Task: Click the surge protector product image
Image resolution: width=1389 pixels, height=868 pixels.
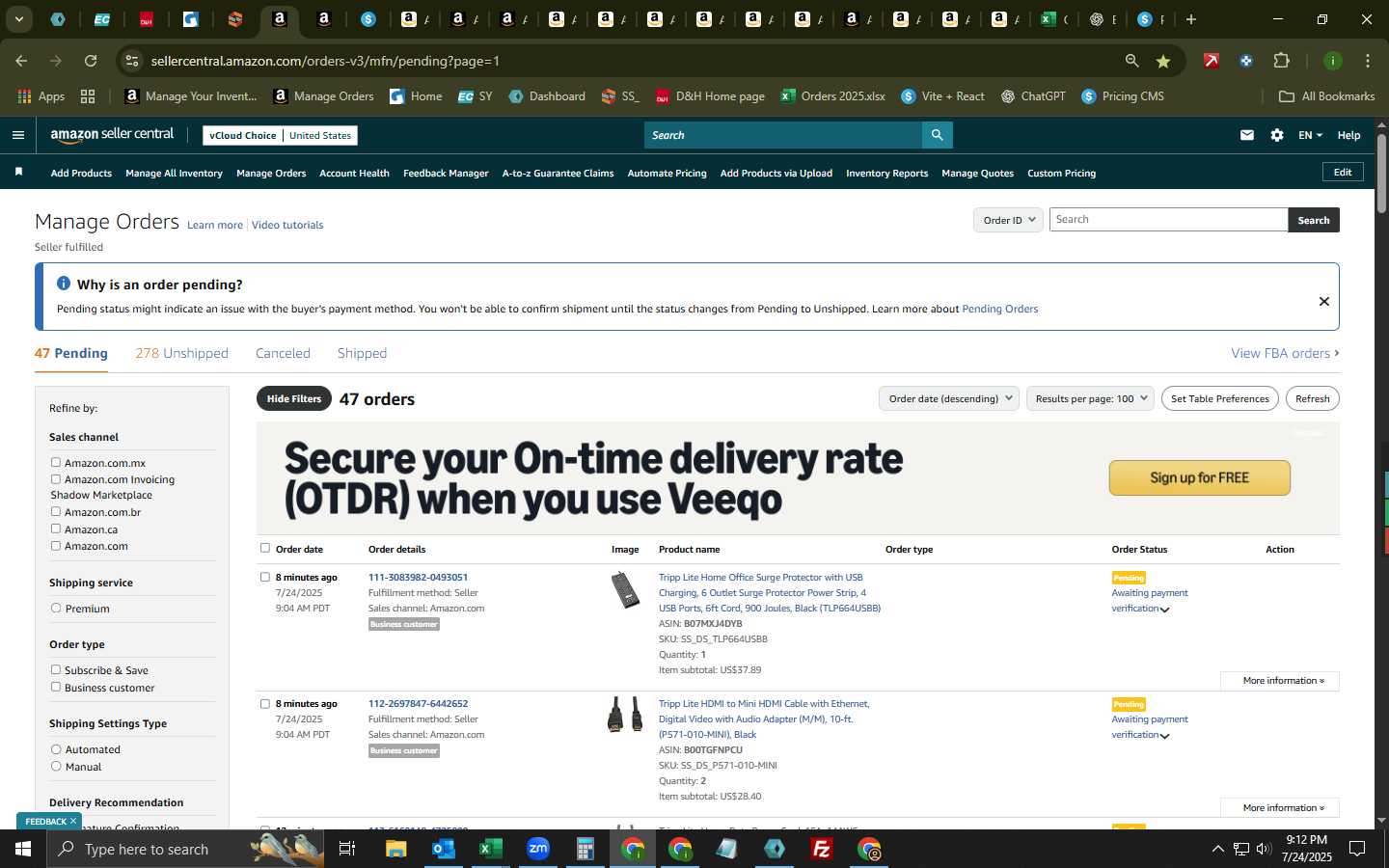Action: tap(625, 589)
